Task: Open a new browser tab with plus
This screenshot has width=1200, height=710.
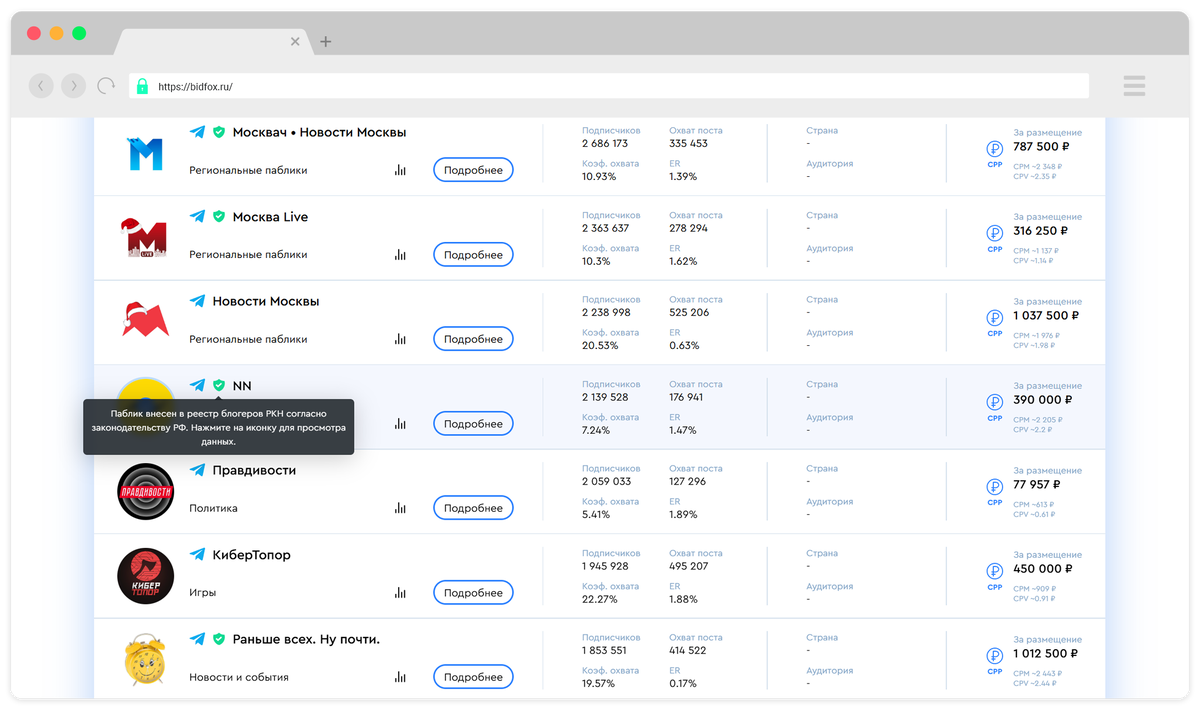Action: click(326, 42)
